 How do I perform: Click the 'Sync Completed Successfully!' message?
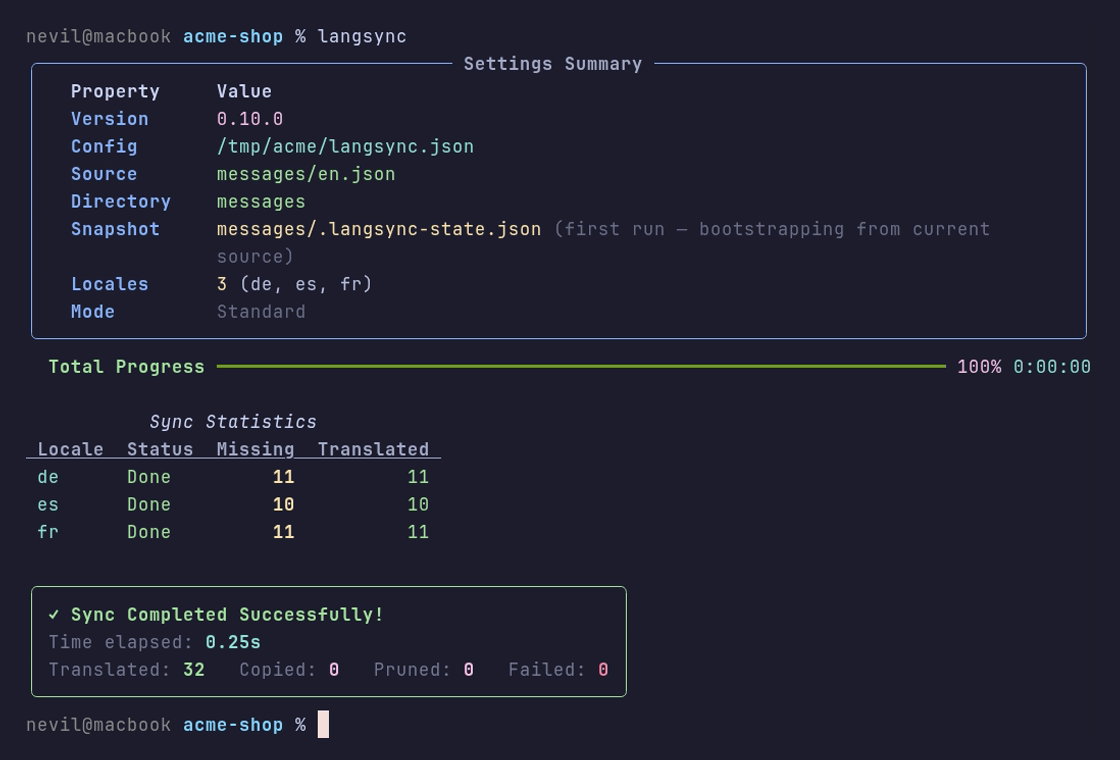(x=227, y=614)
